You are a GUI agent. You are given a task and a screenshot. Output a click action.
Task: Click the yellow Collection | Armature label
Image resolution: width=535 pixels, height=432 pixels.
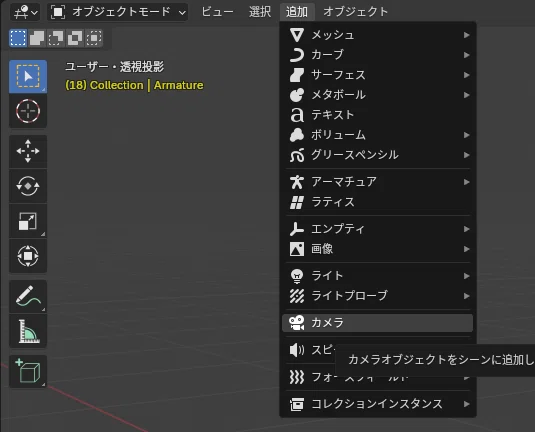coord(134,85)
